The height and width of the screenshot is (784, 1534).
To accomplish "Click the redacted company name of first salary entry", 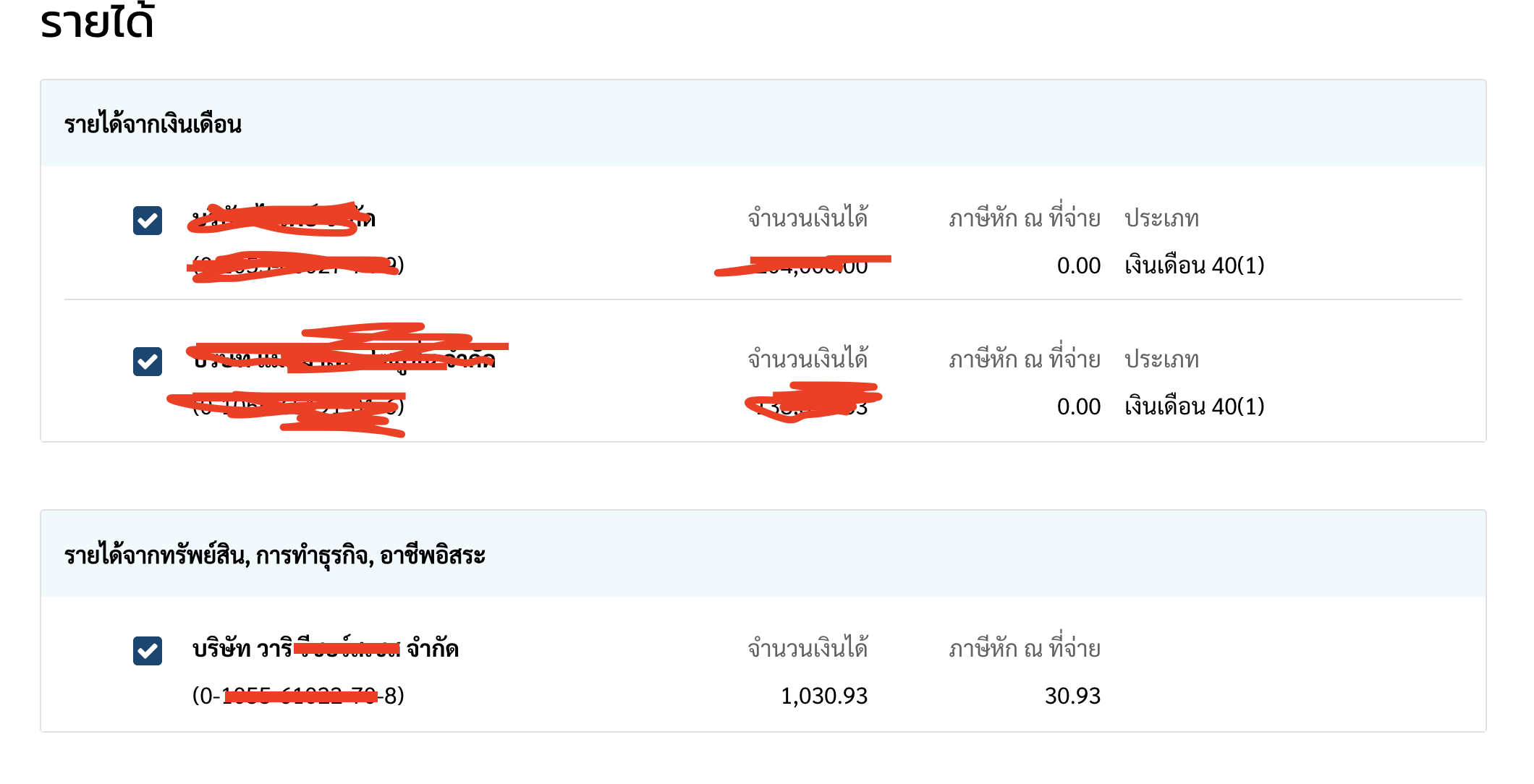I will (282, 218).
